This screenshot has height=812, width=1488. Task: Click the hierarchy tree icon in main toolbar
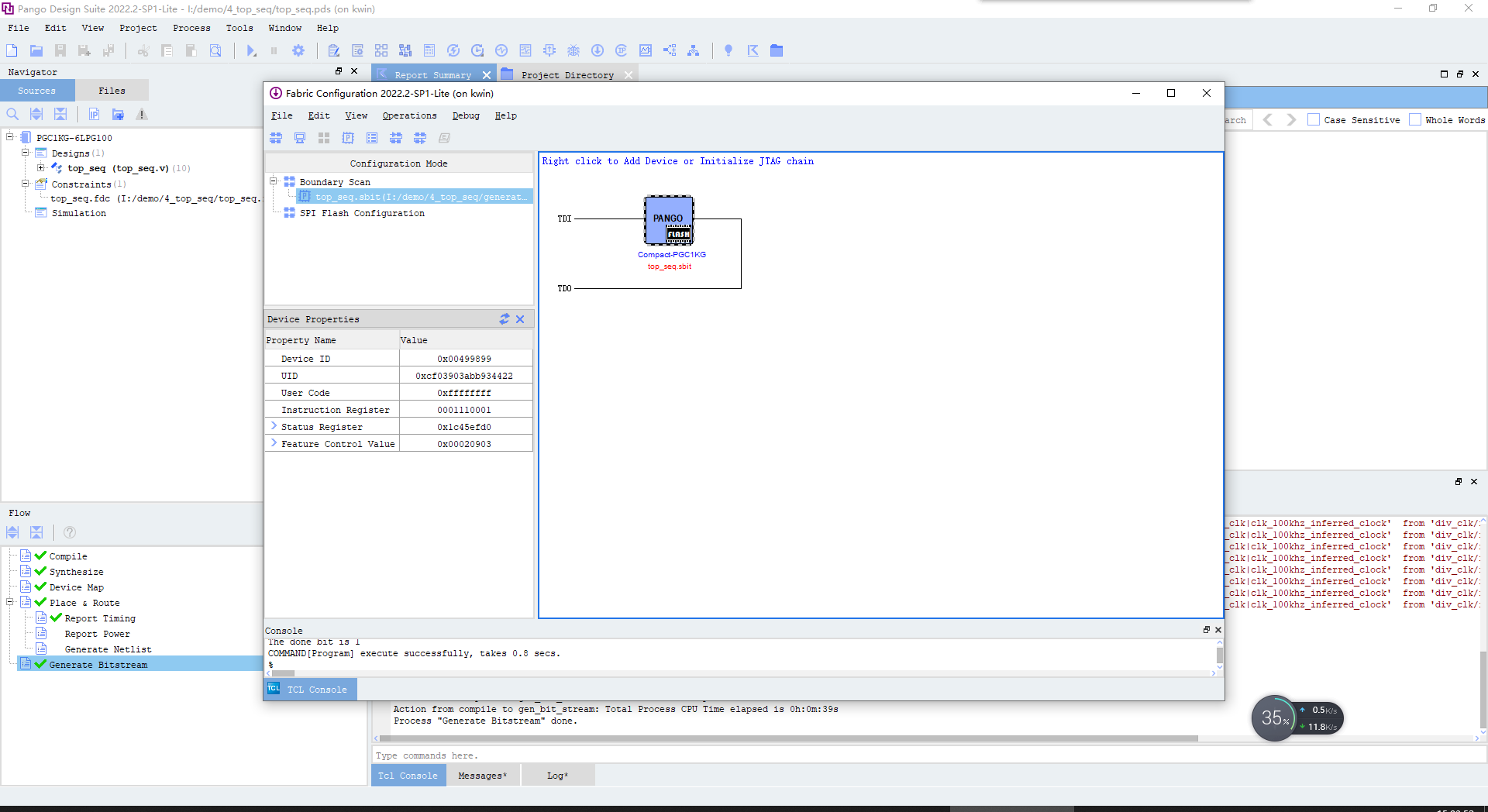pos(694,50)
